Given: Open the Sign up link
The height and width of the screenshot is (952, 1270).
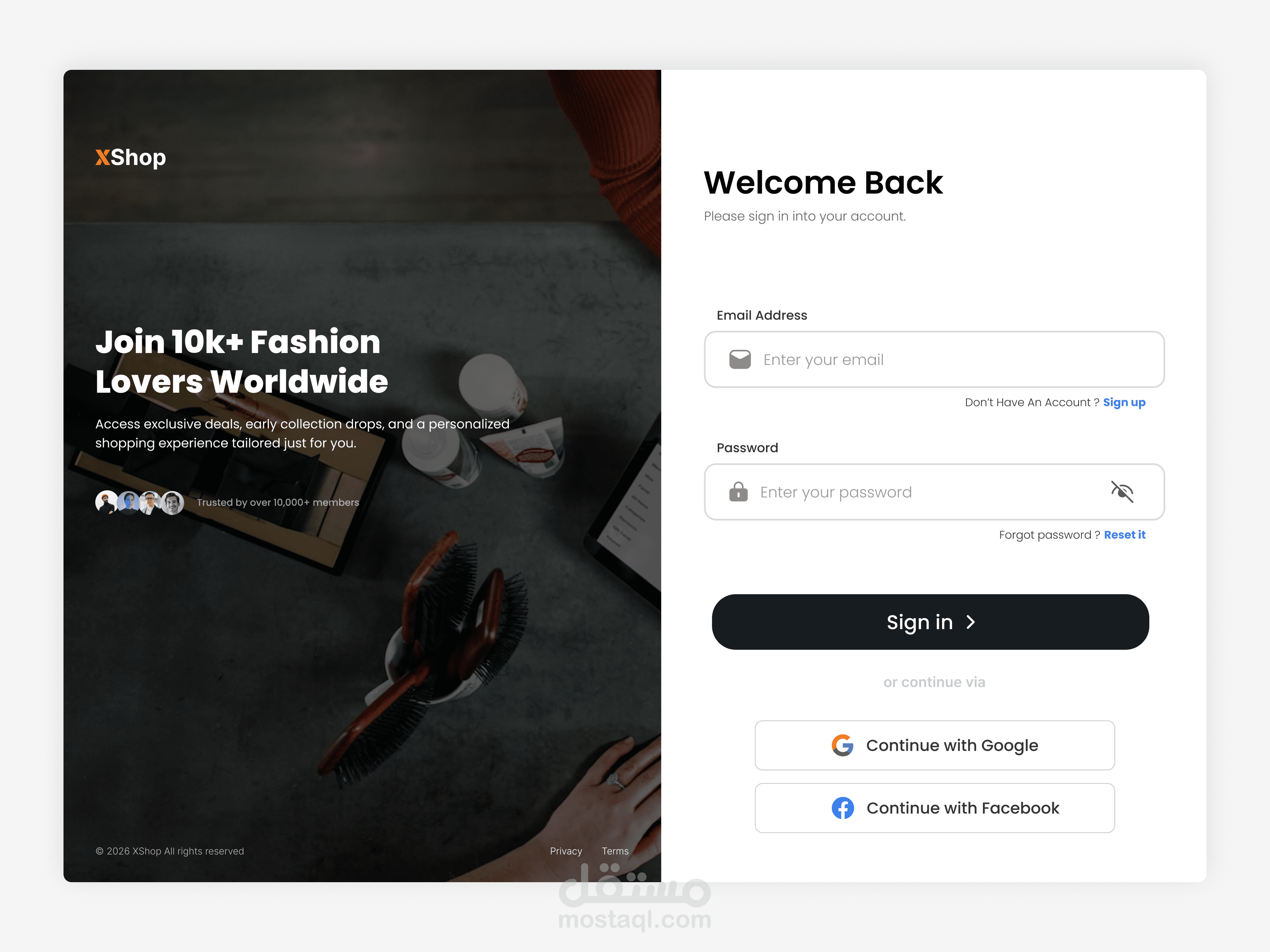Looking at the screenshot, I should 1124,402.
